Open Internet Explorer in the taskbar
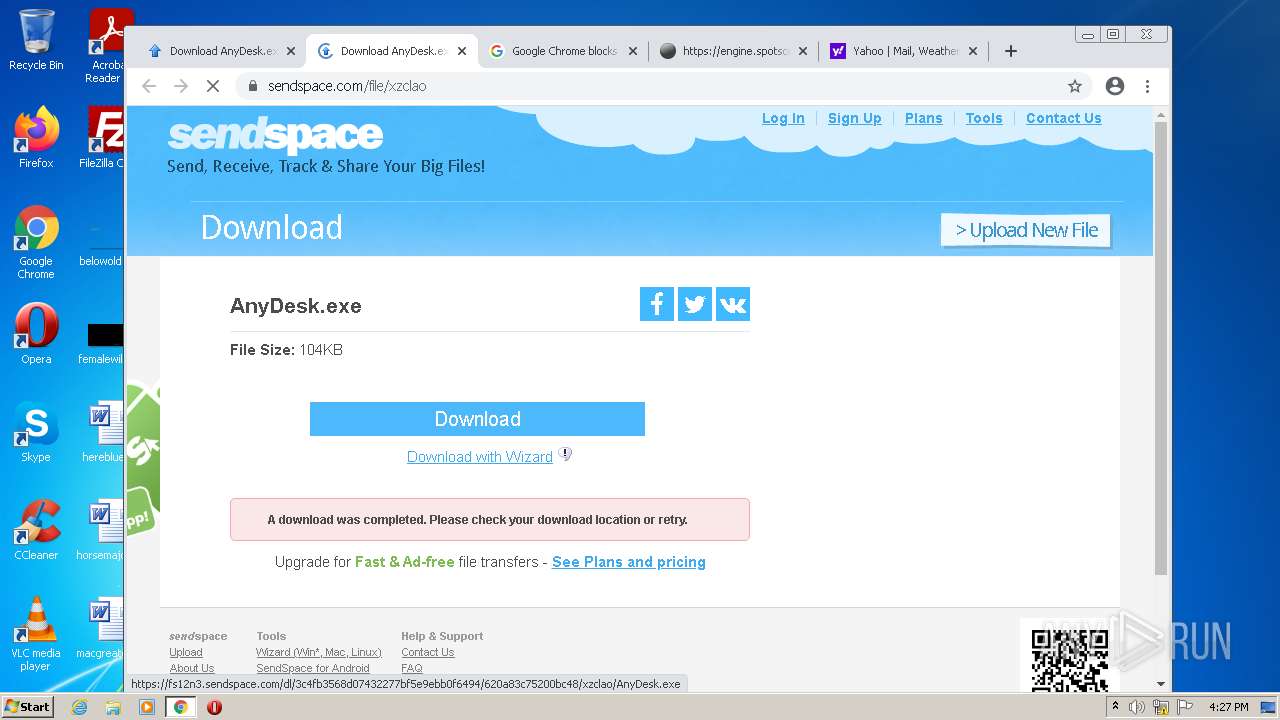The image size is (1280, 720). 80,707
